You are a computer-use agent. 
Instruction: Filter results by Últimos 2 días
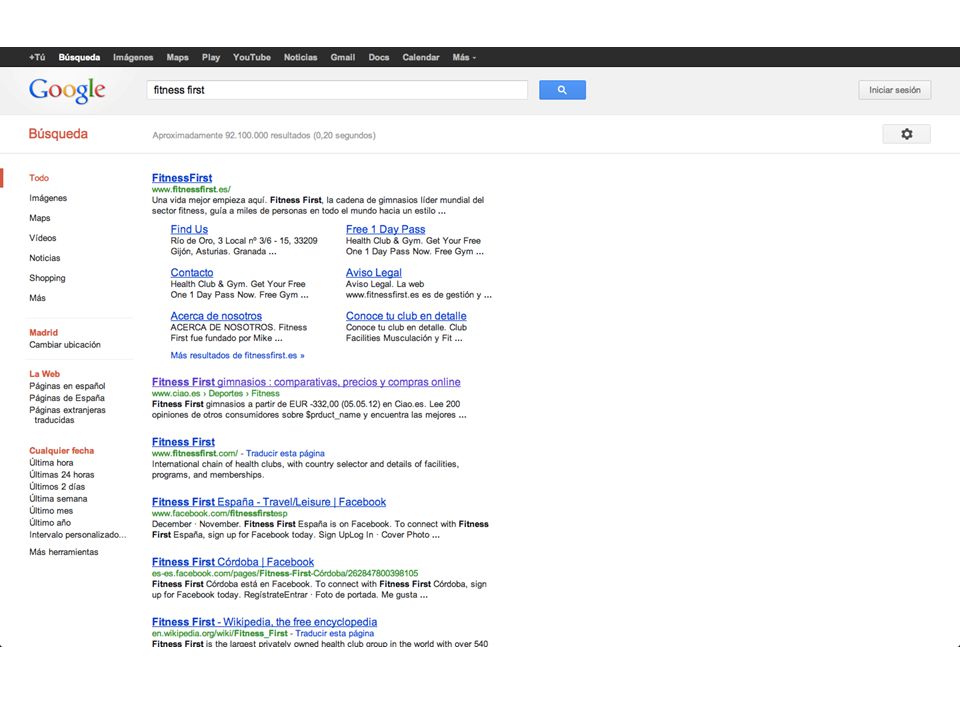[x=57, y=487]
